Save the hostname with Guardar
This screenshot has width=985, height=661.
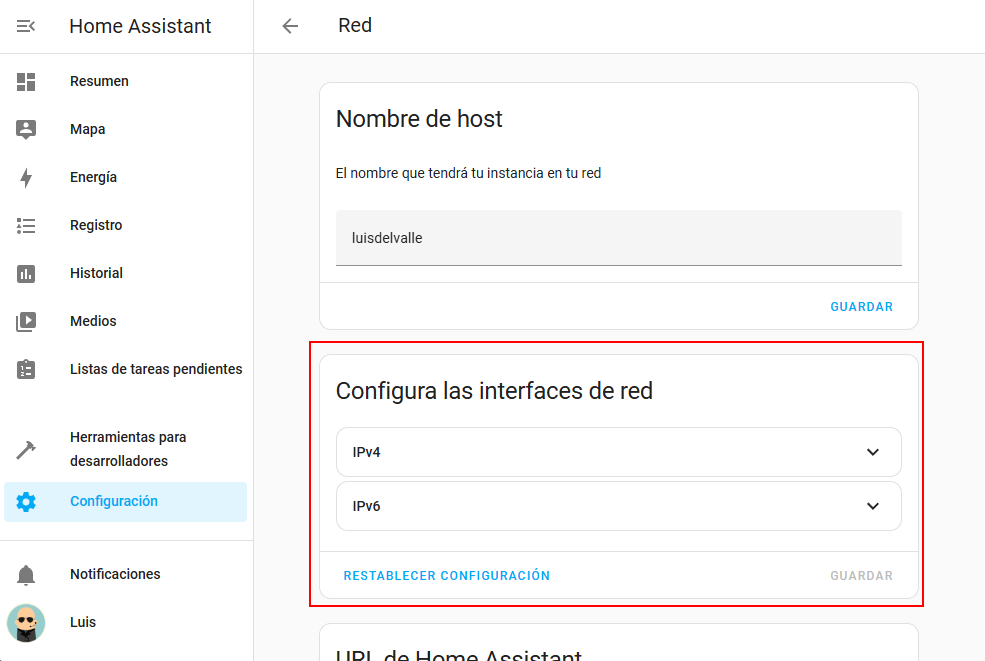pyautogui.click(x=861, y=307)
